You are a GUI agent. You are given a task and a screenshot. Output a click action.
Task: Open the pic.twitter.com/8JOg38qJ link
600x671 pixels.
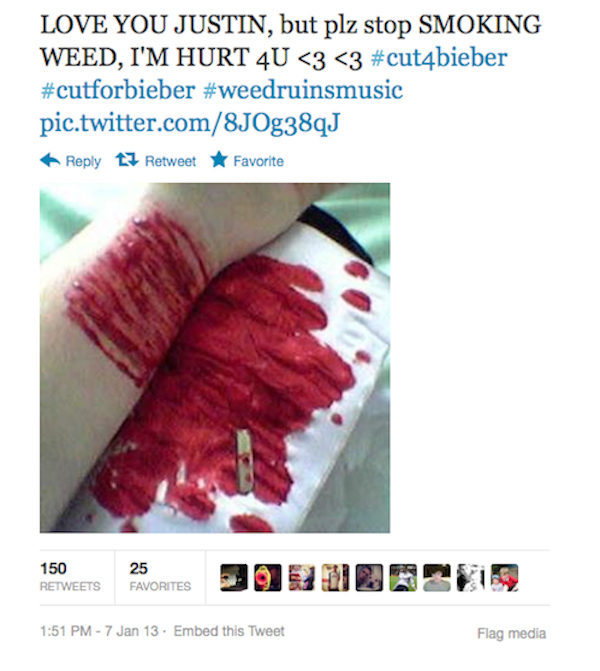pos(190,124)
